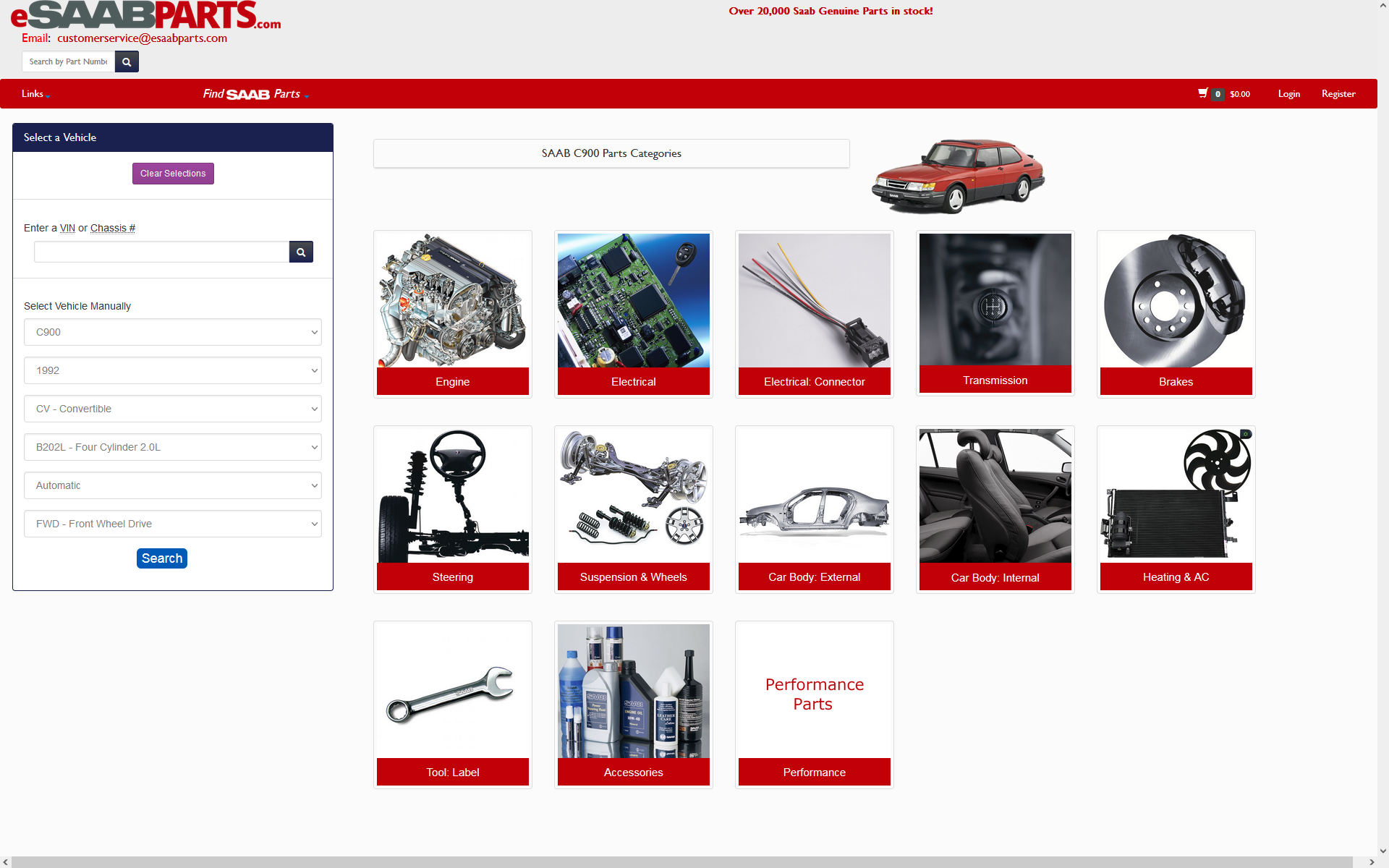The height and width of the screenshot is (868, 1389).
Task: Expand the 1992 year dropdown
Action: [x=173, y=370]
